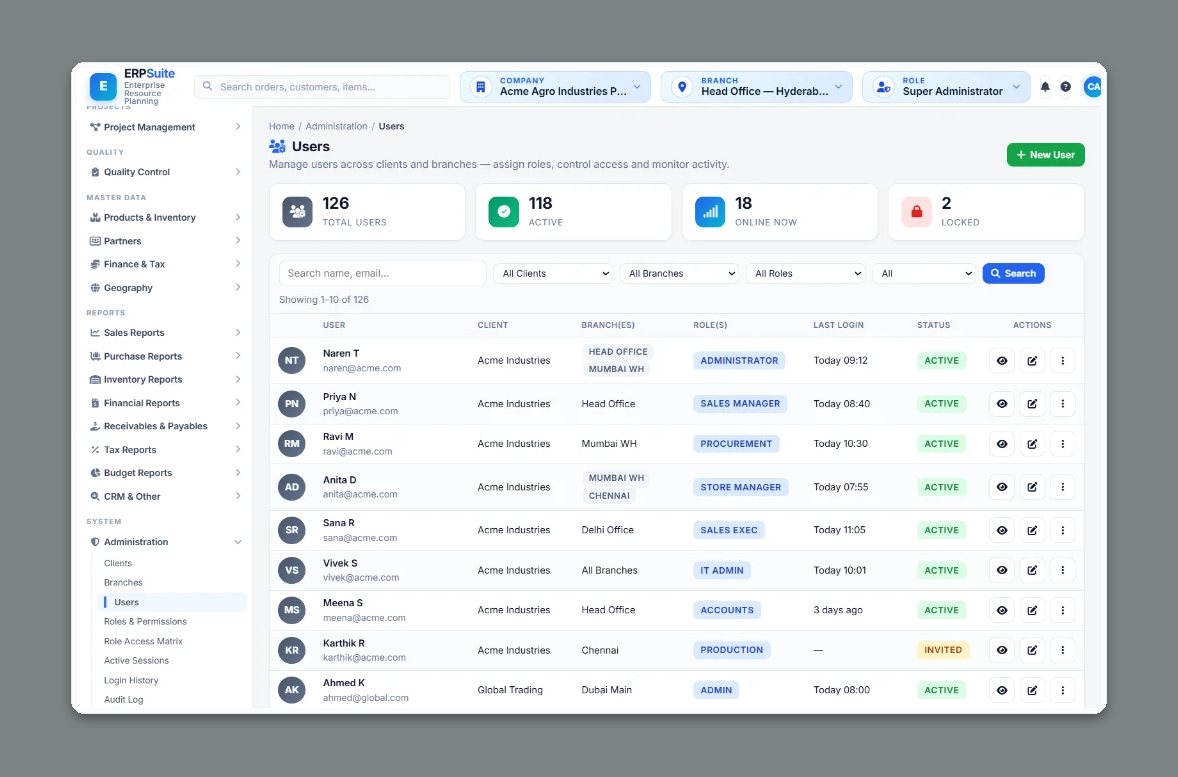Open the Administration breadcrumb link
Image resolution: width=1178 pixels, height=777 pixels.
[337, 126]
